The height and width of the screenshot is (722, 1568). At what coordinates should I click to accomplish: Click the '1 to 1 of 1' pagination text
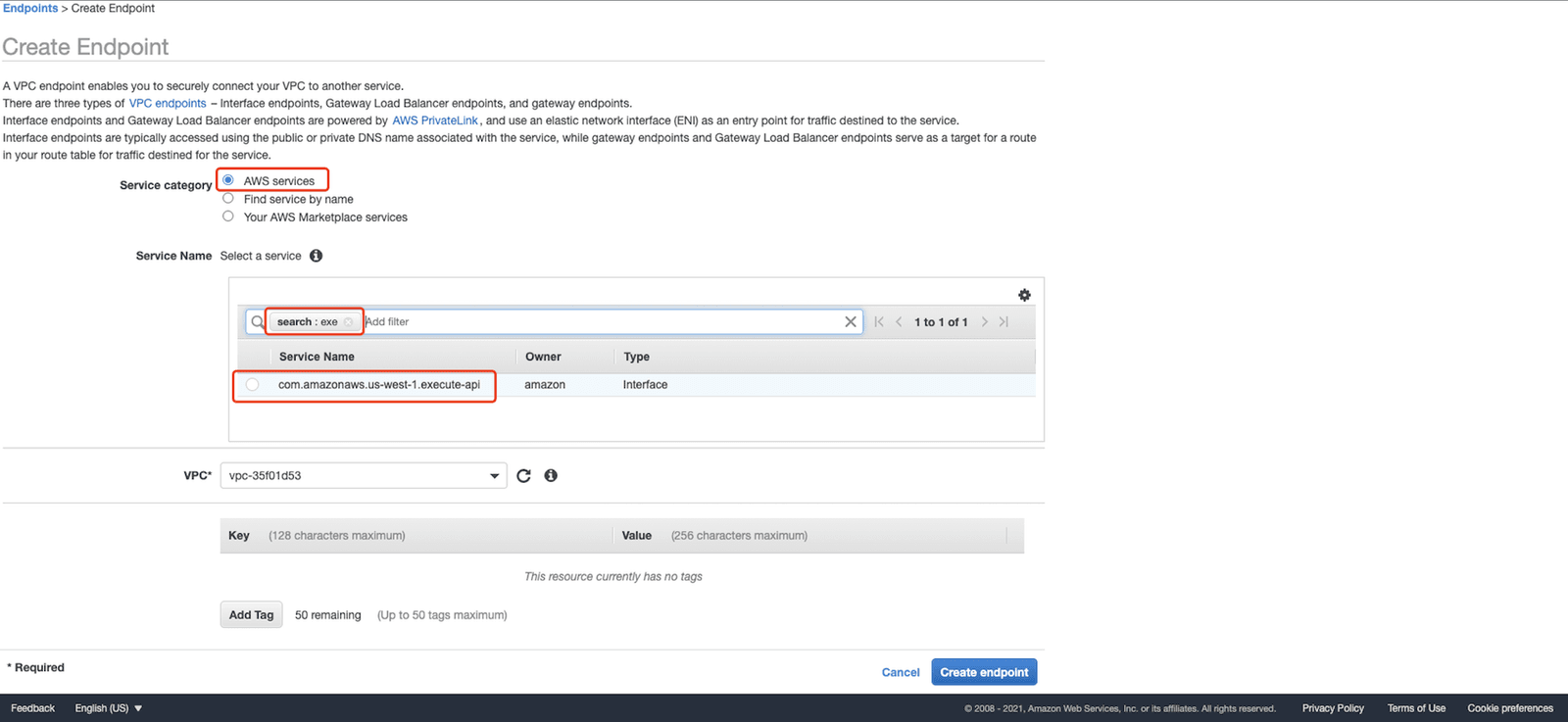point(941,321)
